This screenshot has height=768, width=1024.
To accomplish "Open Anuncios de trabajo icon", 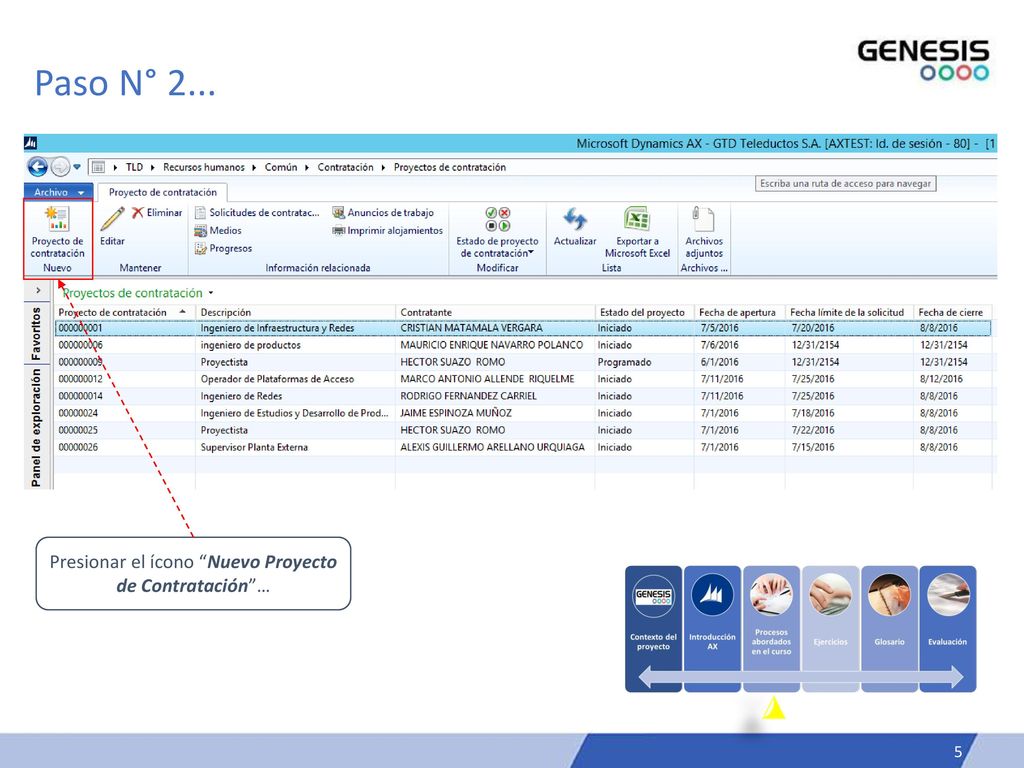I will (x=338, y=212).
